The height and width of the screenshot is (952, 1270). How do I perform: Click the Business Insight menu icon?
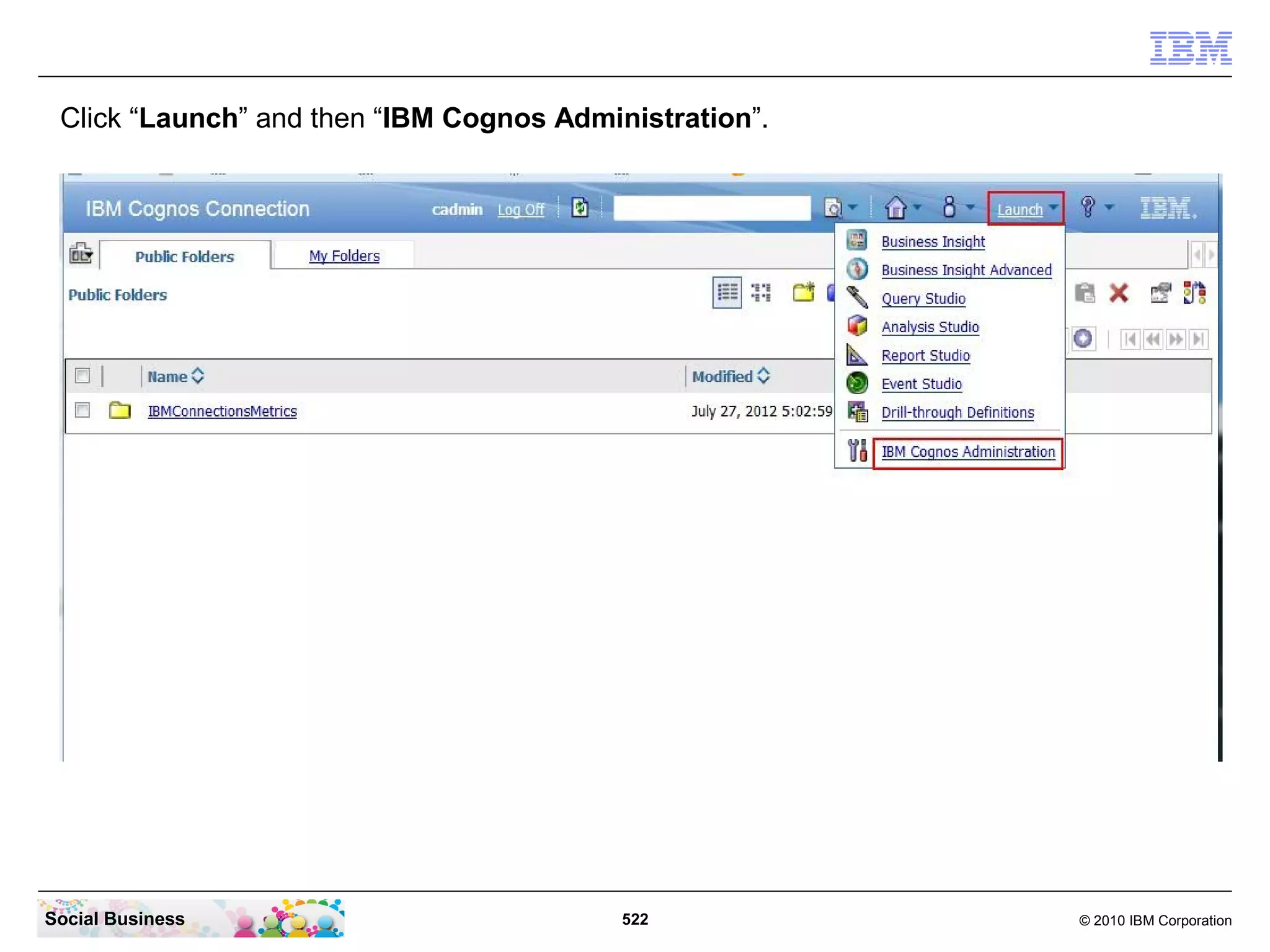coord(857,240)
